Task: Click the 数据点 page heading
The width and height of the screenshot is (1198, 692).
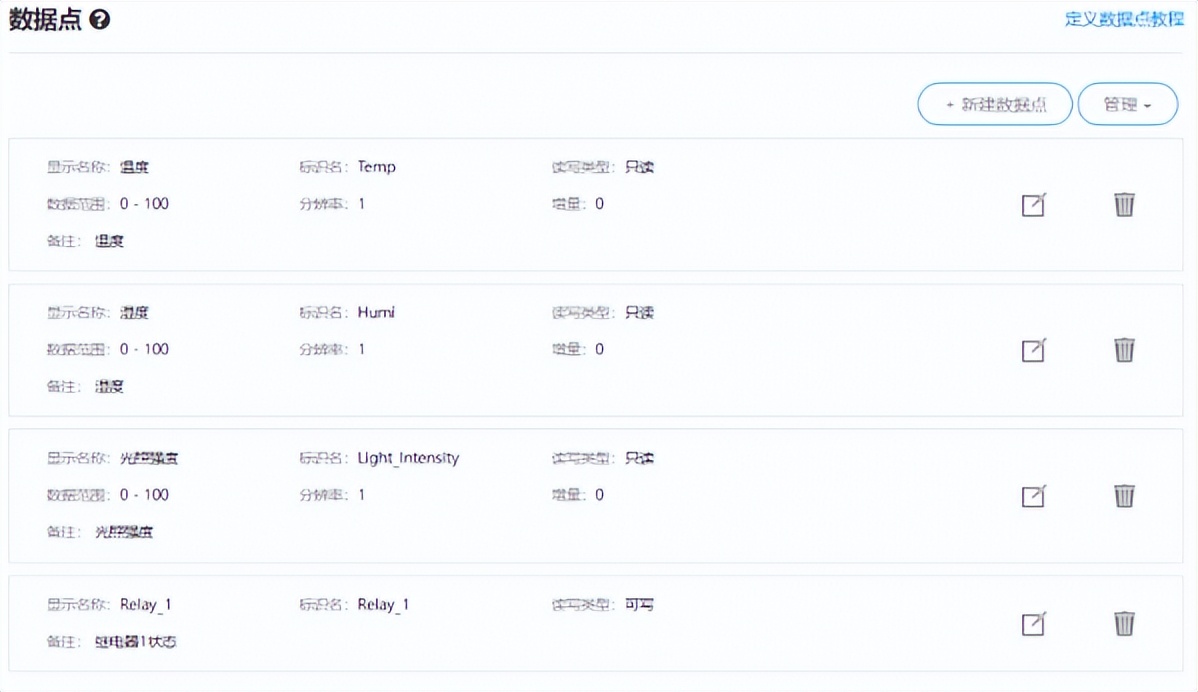Action: pyautogui.click(x=46, y=20)
